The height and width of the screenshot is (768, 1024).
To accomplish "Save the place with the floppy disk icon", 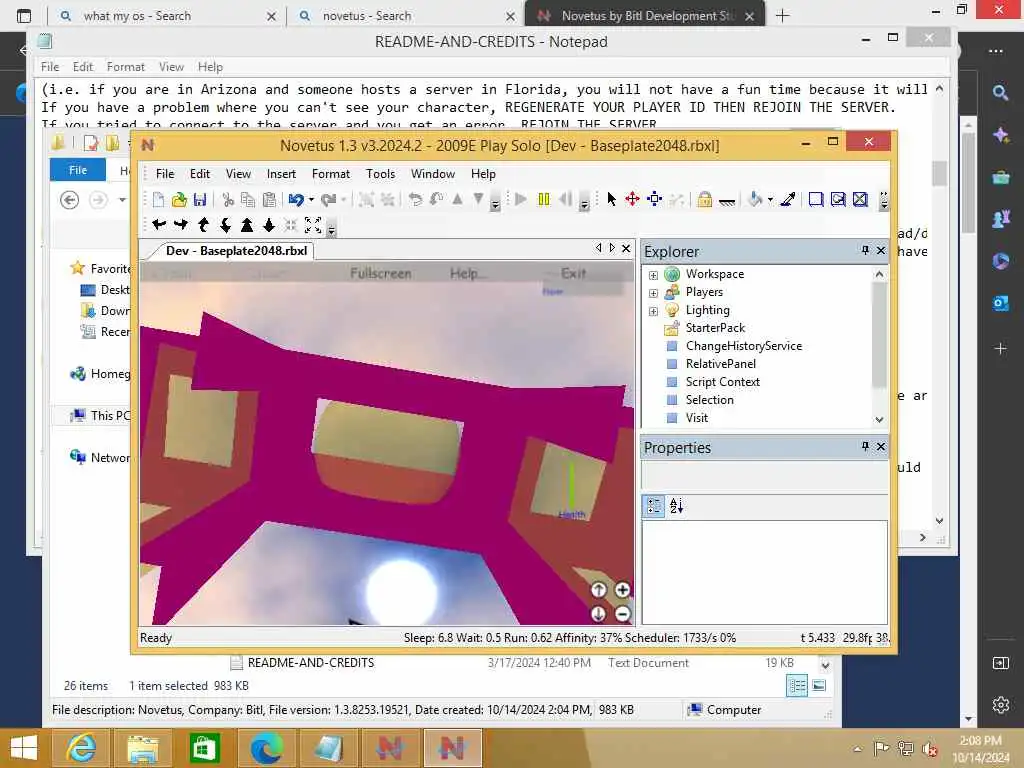I will [x=200, y=200].
